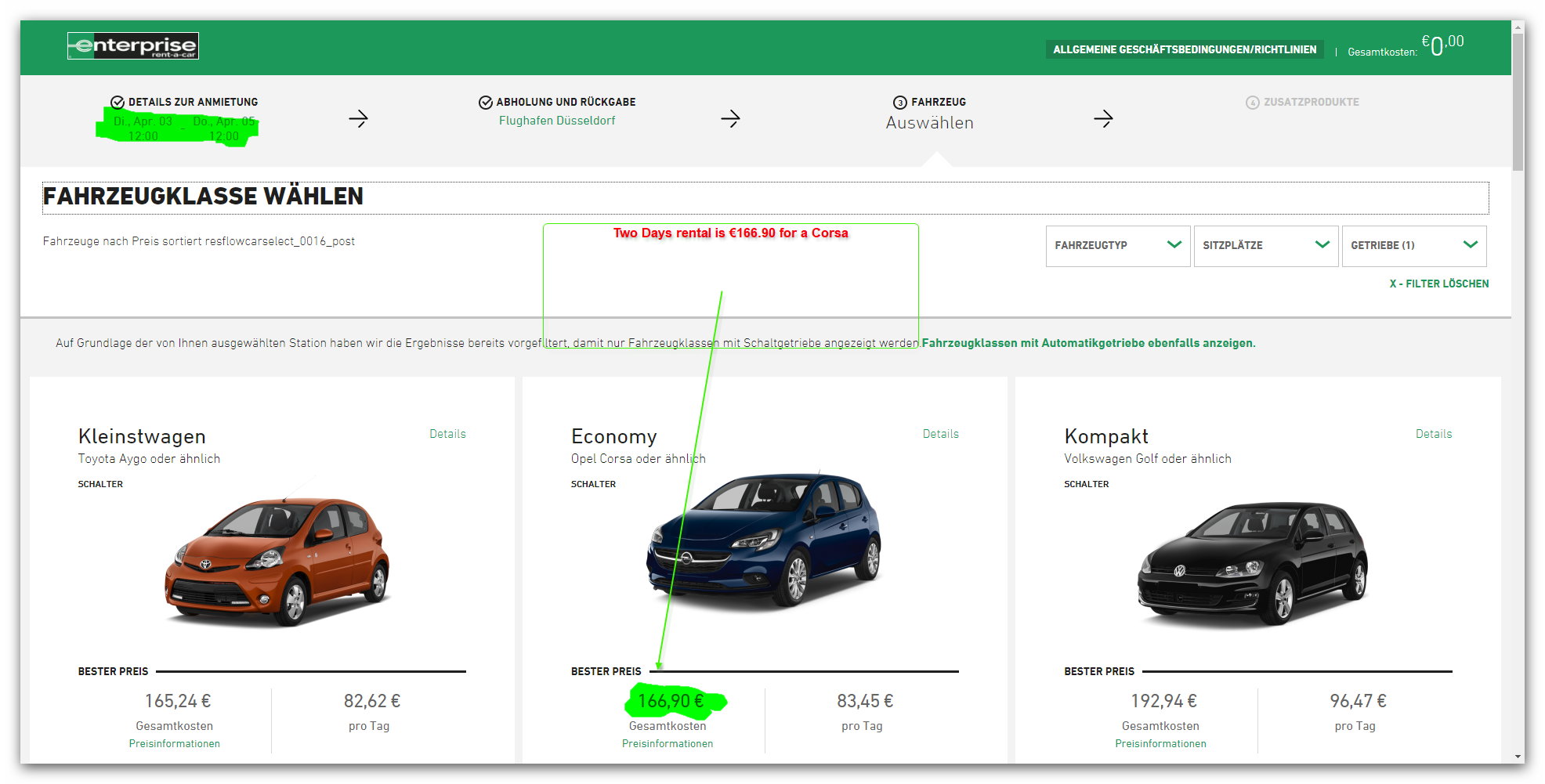Viewport: 1545px width, 784px height.
Task: Click the scrollbar up arrow
Action: coord(1518,27)
